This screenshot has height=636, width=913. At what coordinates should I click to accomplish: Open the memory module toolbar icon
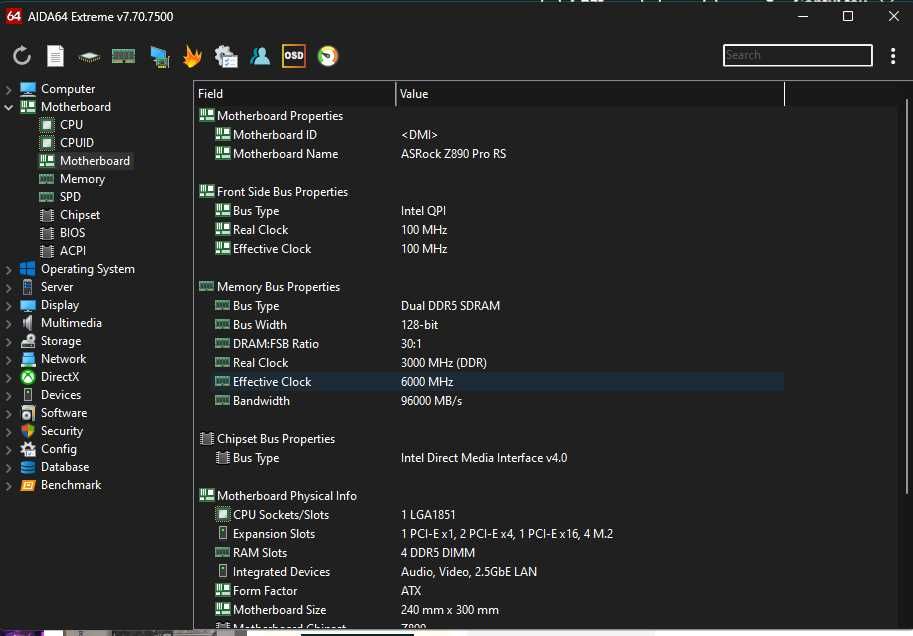pos(123,56)
